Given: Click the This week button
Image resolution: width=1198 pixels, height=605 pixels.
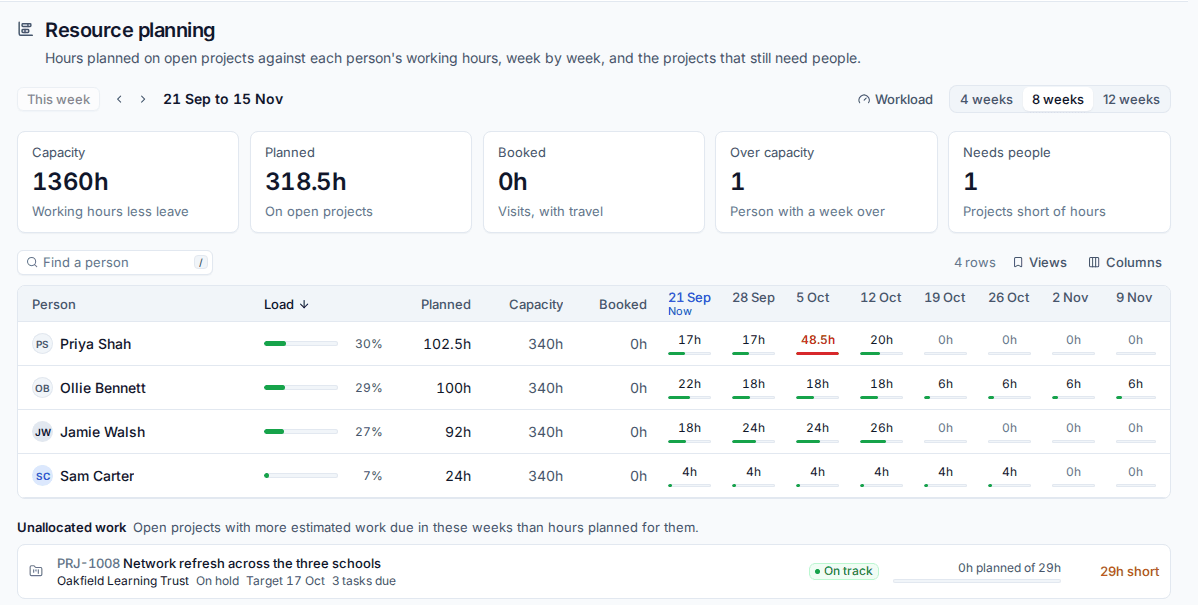Looking at the screenshot, I should [x=59, y=99].
